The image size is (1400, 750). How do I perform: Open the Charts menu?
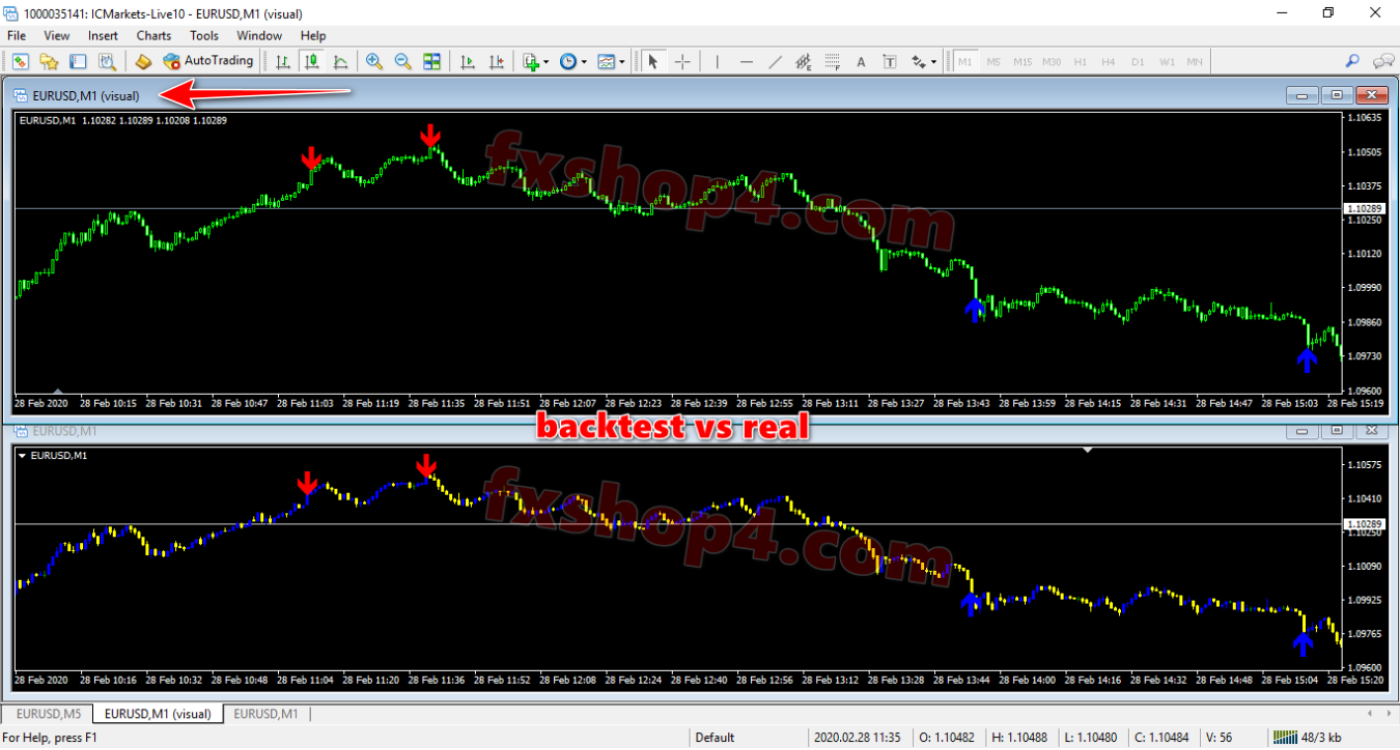coord(154,35)
